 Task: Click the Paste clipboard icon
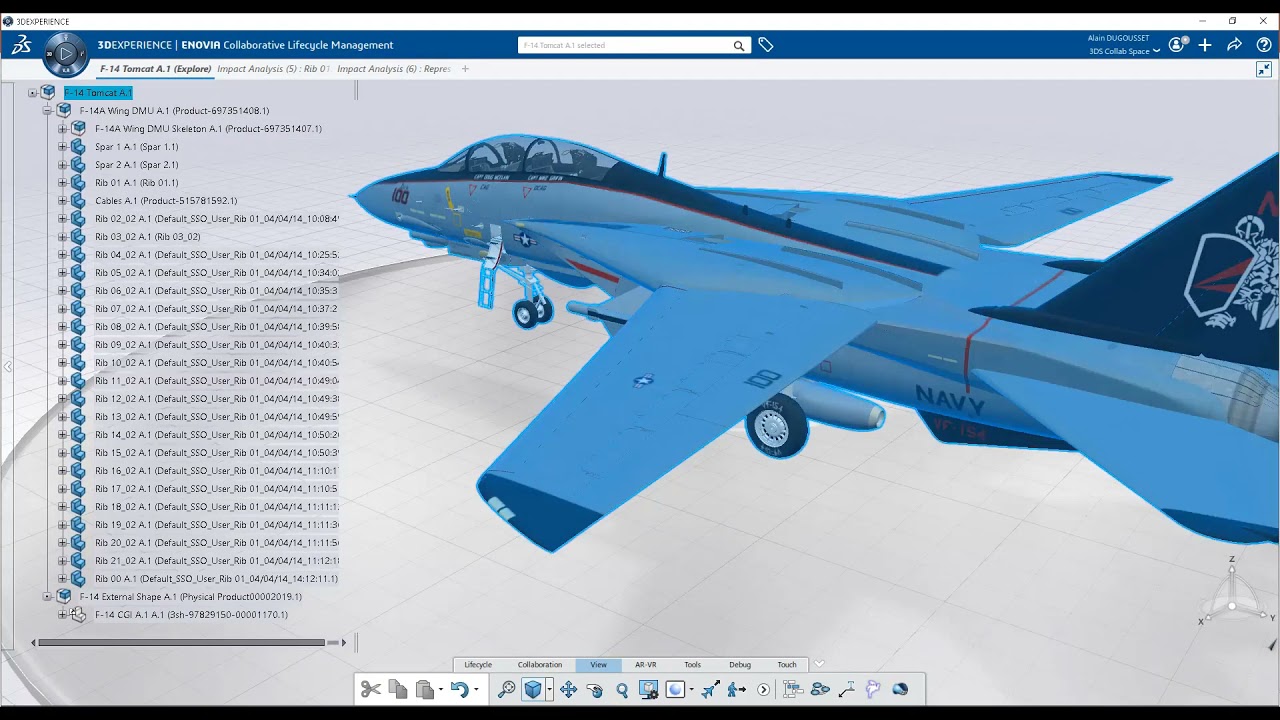click(425, 689)
